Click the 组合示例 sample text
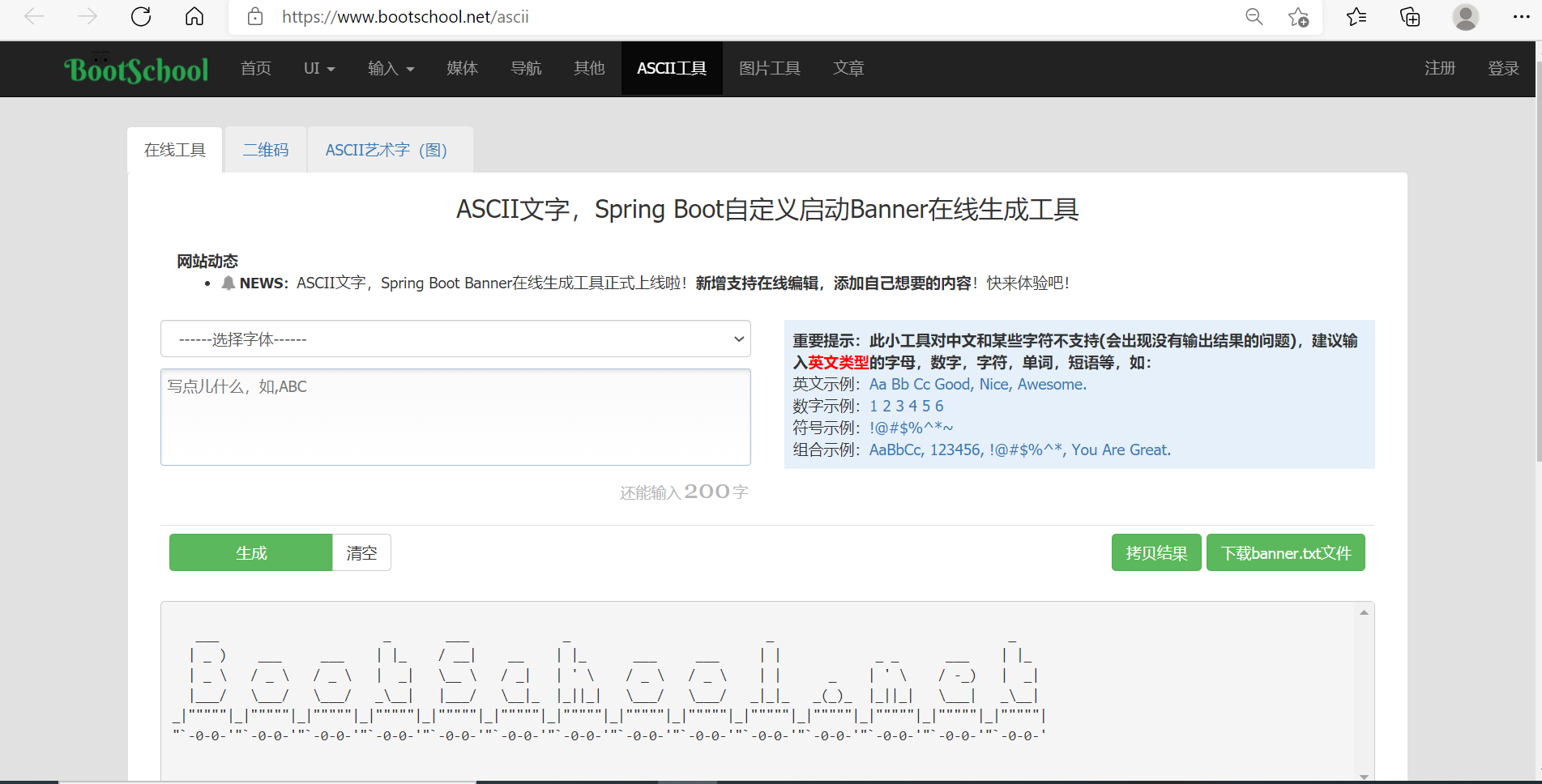The image size is (1542, 784). point(1020,450)
